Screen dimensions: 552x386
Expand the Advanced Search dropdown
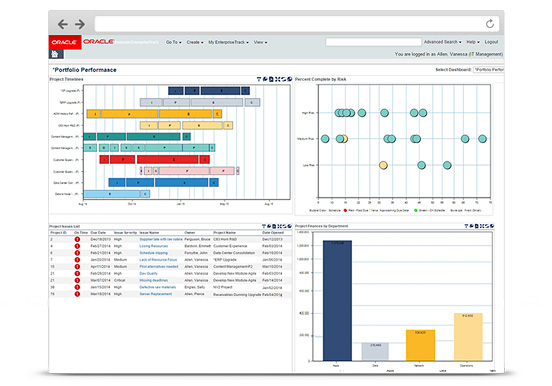[443, 42]
